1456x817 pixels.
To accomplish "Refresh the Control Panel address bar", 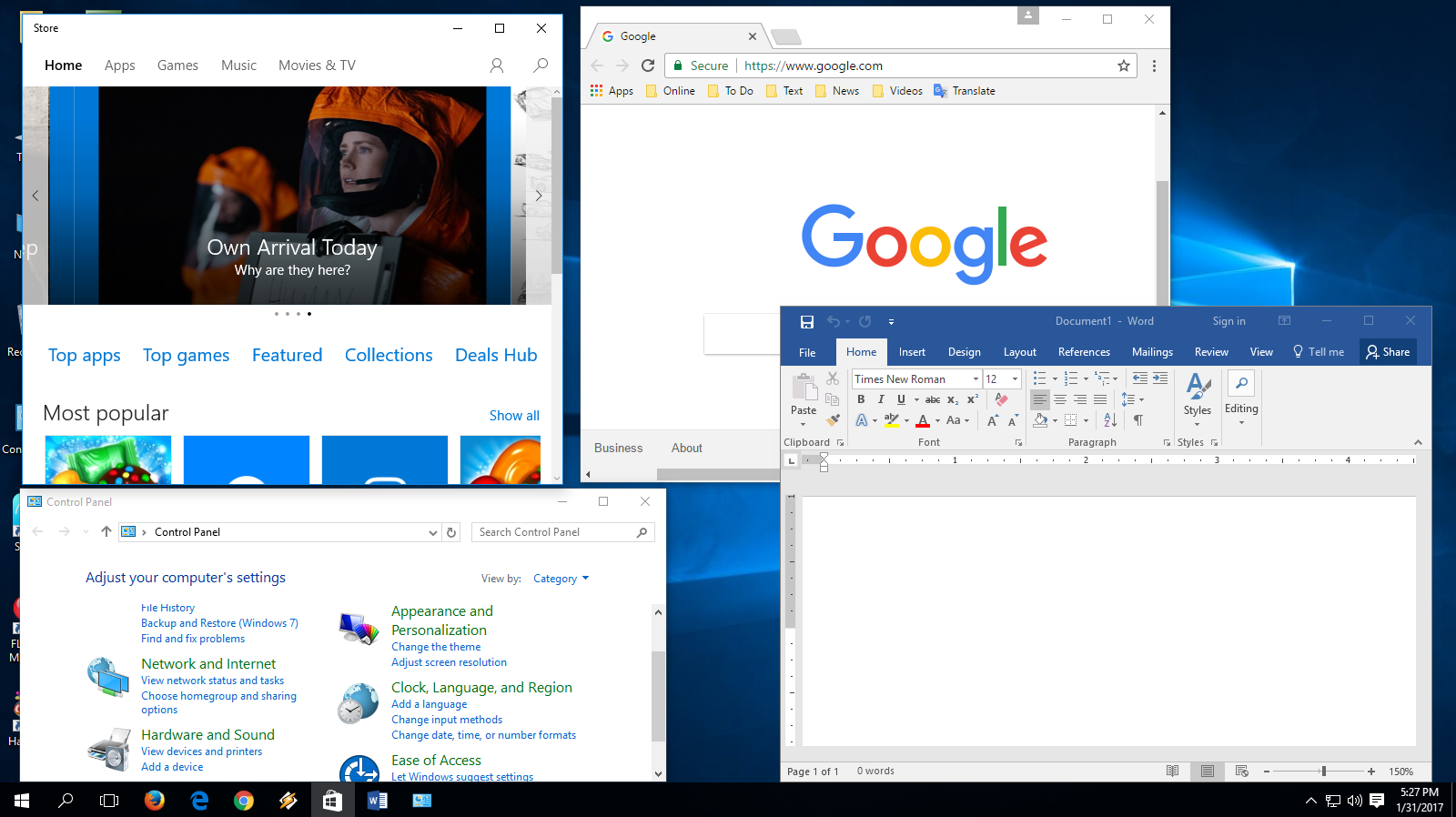I will pos(451,532).
